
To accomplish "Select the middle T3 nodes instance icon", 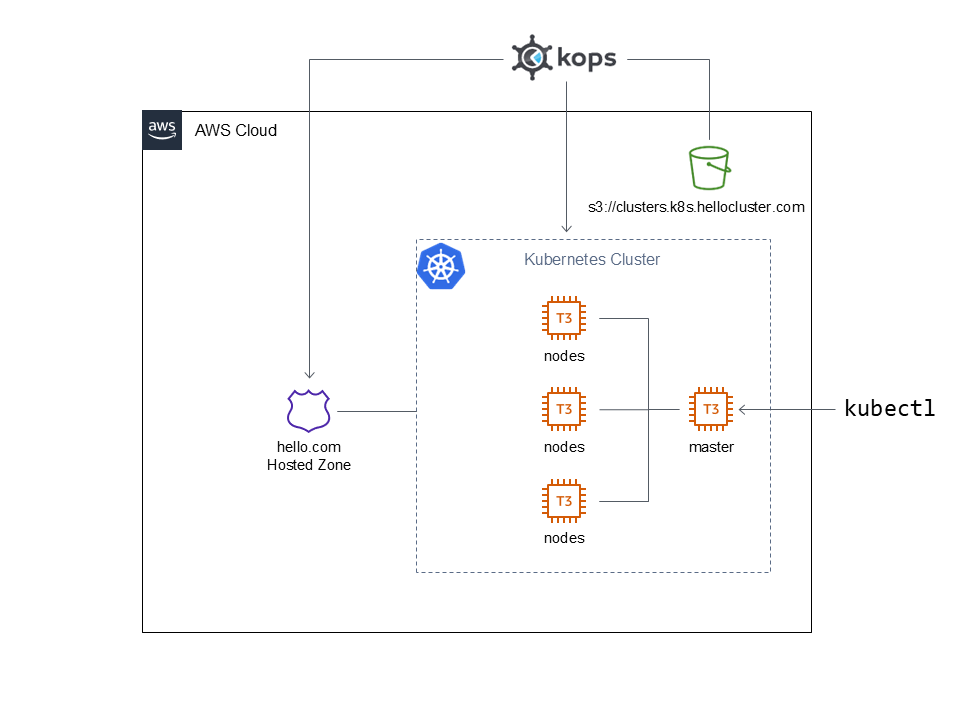I will [564, 409].
